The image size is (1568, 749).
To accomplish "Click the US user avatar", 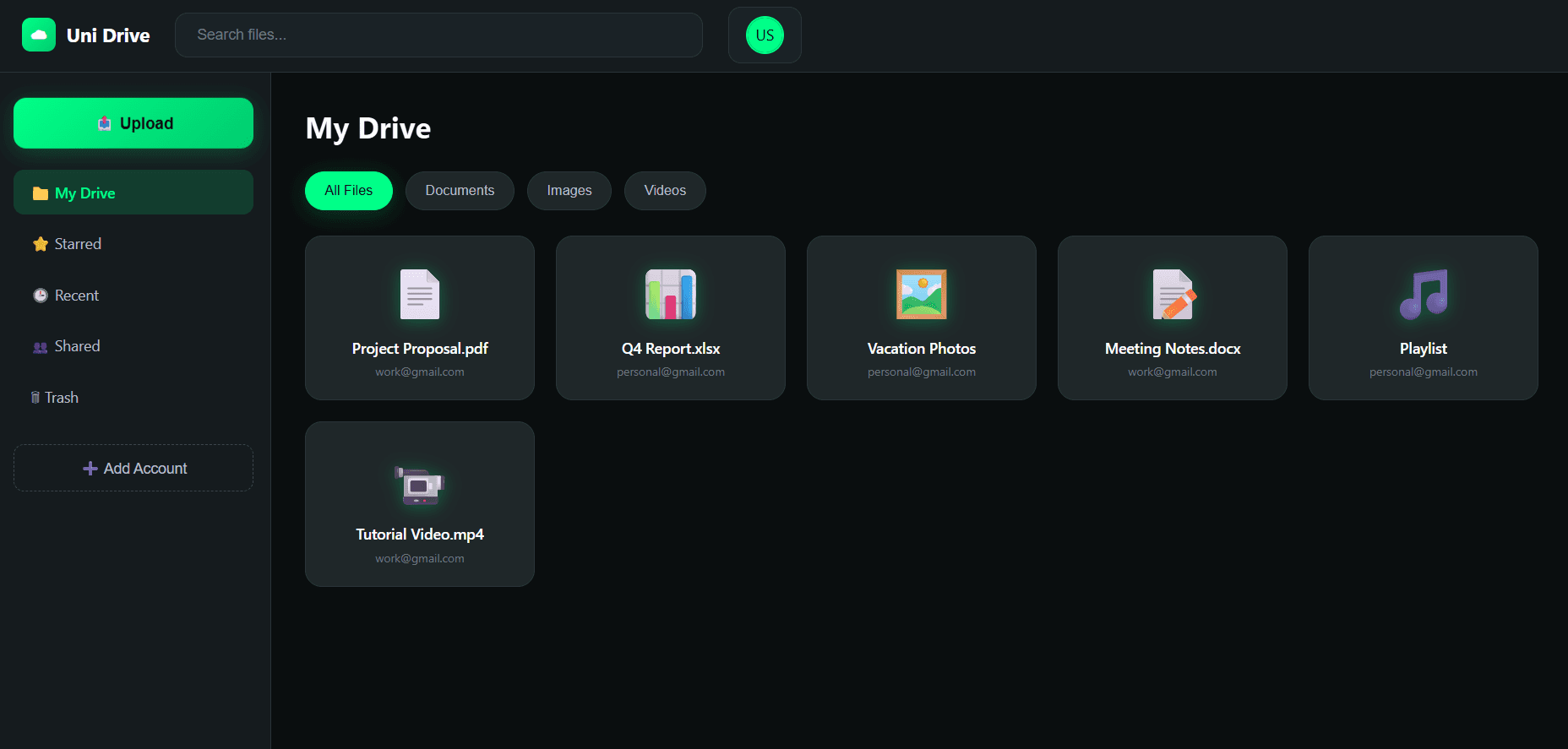I will point(764,35).
